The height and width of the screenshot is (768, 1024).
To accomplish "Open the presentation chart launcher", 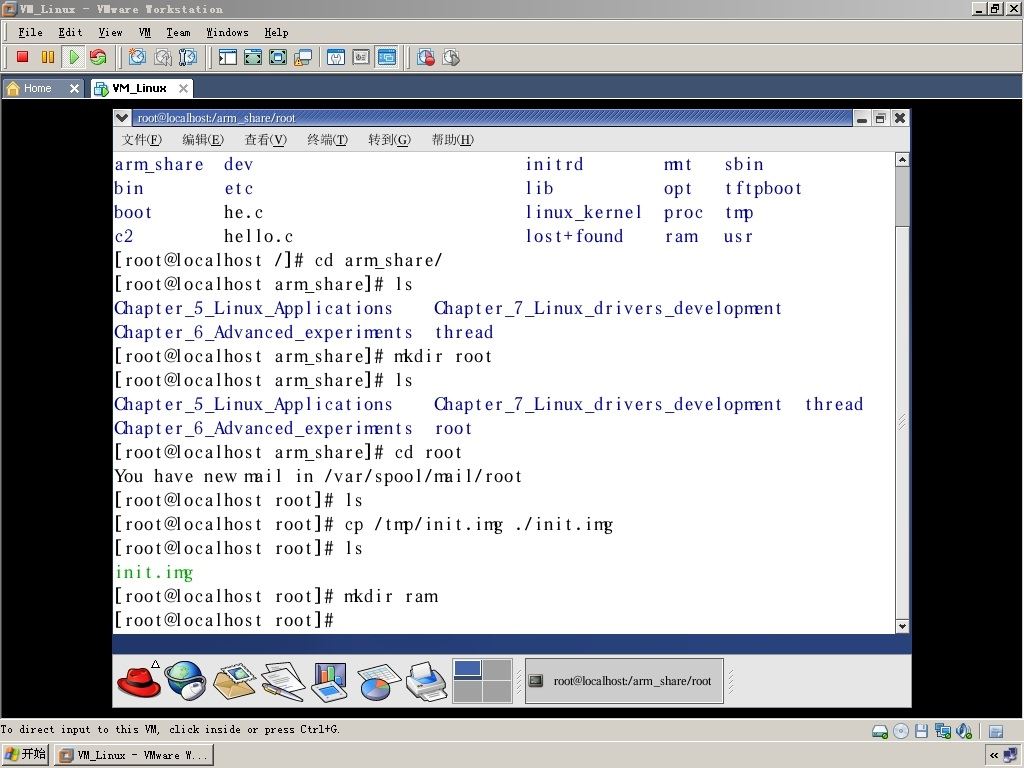I will [x=330, y=681].
